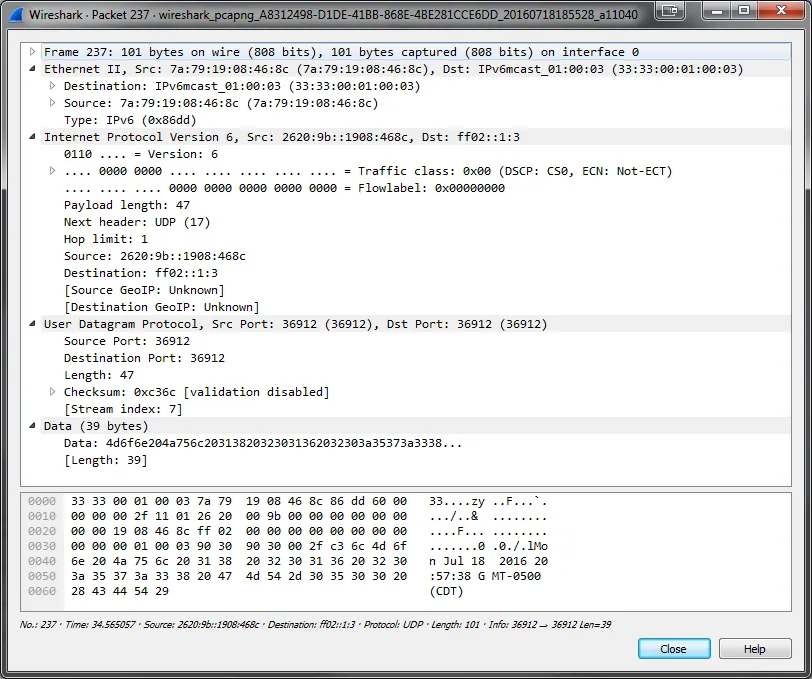Collapse the Ethernet II section
Image resolution: width=812 pixels, height=679 pixels.
[x=32, y=69]
